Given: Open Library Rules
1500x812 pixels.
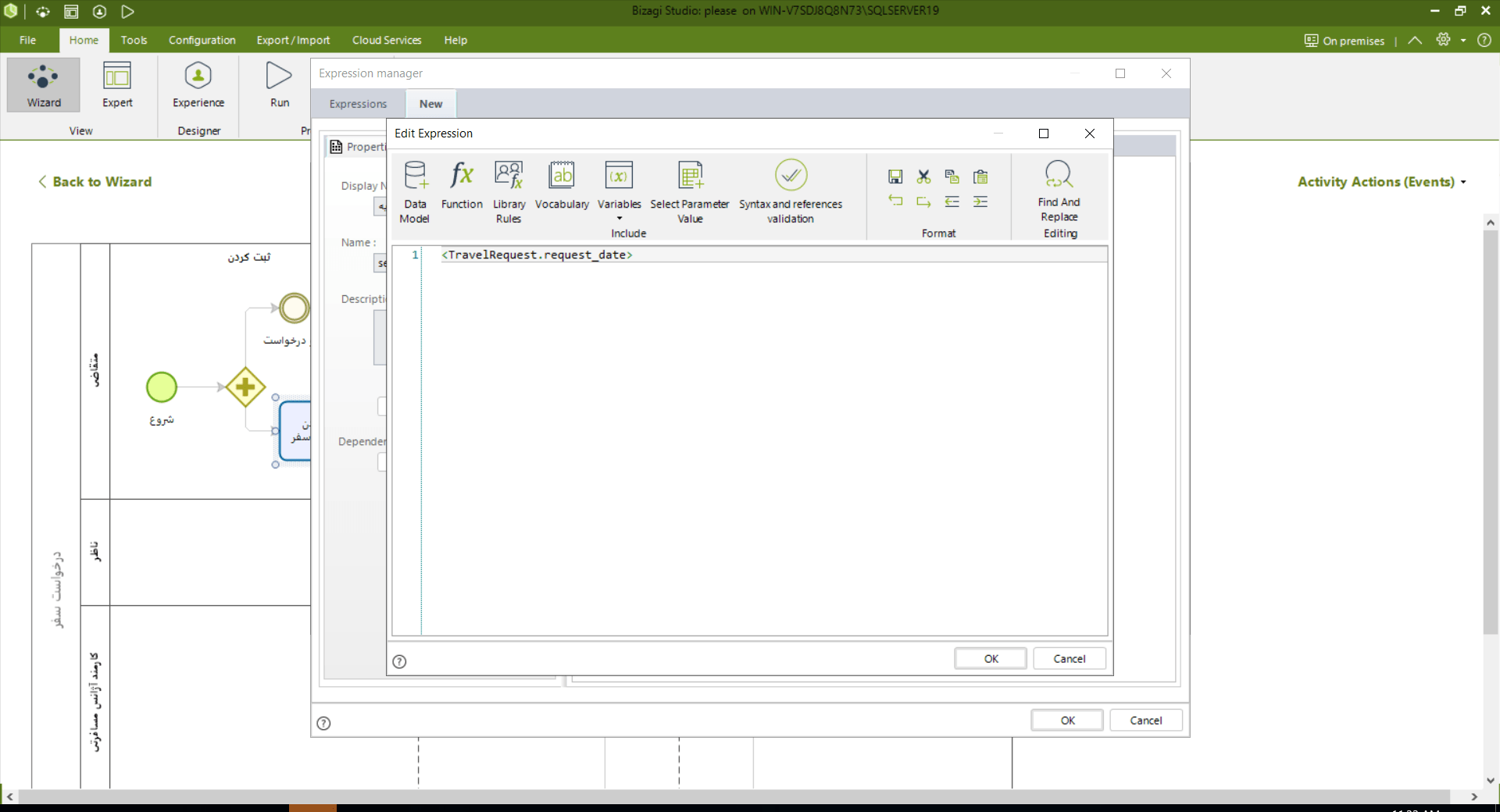Looking at the screenshot, I should pyautogui.click(x=509, y=192).
